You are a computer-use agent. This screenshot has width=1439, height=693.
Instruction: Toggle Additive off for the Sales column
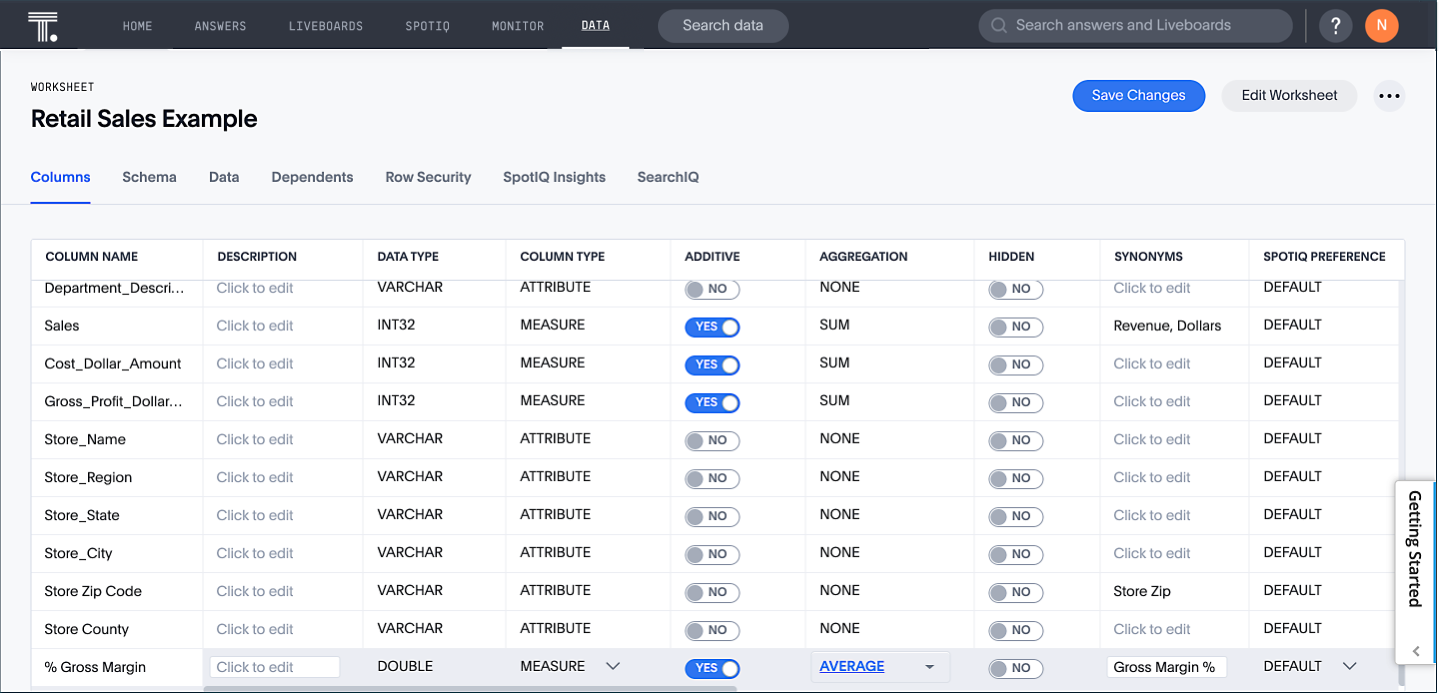(712, 327)
